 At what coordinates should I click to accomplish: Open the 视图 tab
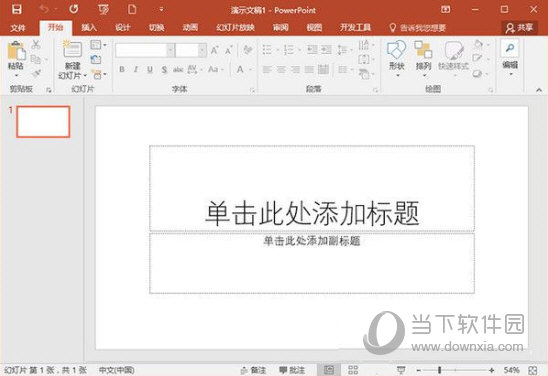pos(314,28)
